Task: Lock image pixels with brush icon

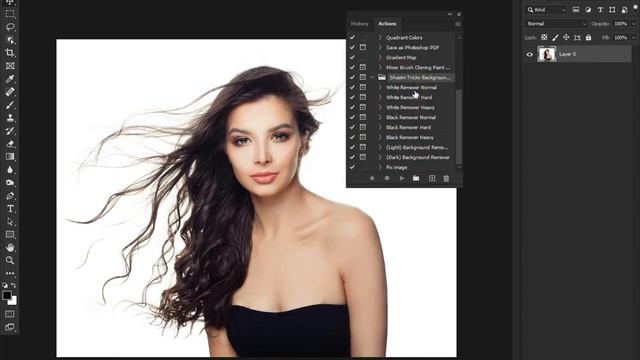Action: click(x=555, y=38)
